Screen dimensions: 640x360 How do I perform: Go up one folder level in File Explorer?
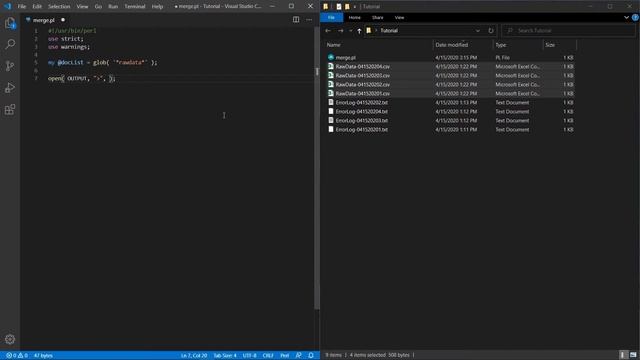[x=359, y=31]
